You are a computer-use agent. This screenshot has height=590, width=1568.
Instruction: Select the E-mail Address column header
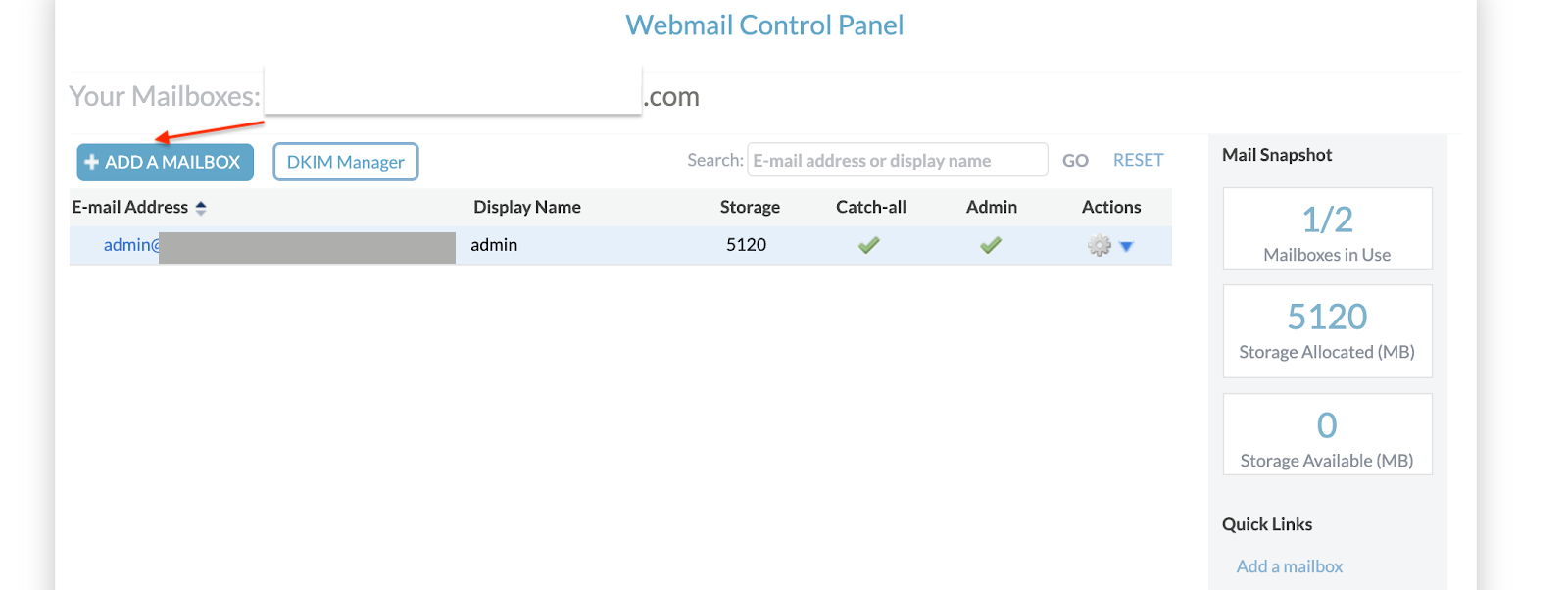tap(129, 207)
